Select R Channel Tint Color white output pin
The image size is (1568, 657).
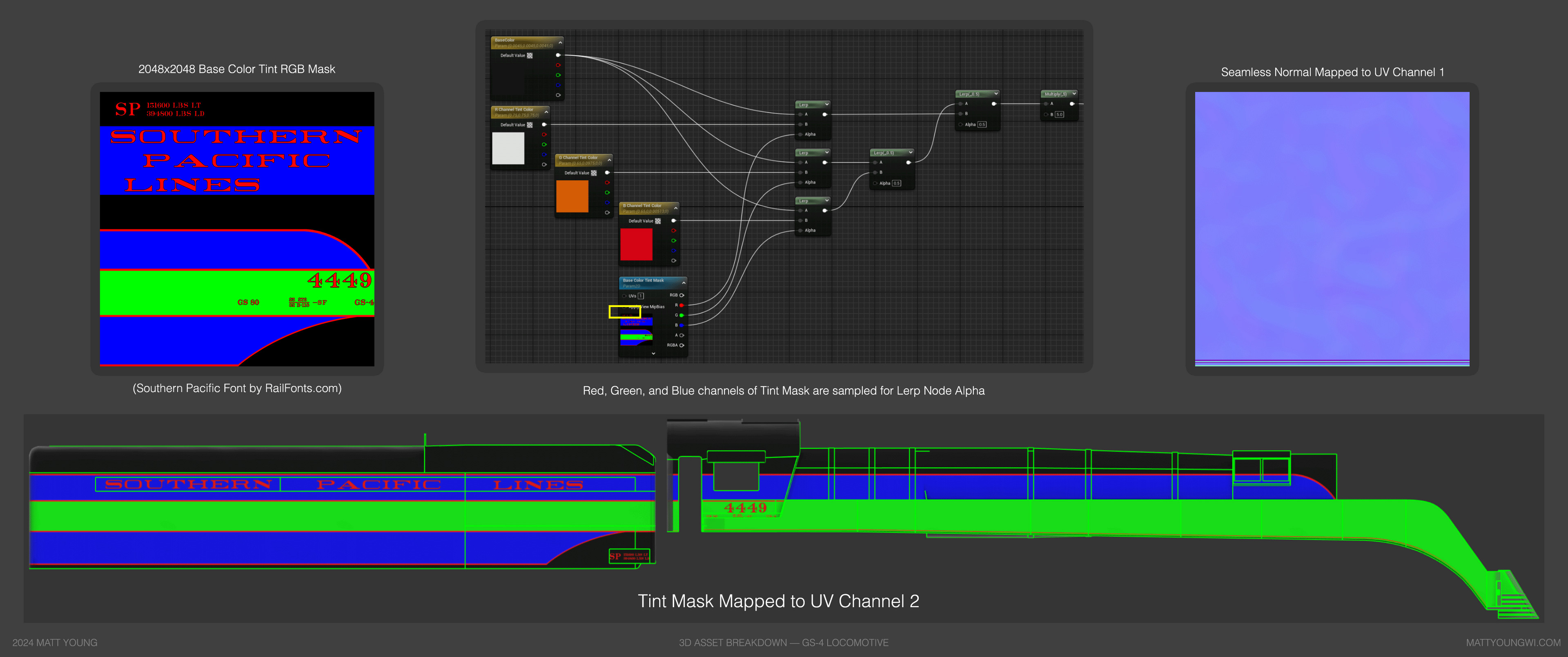(x=544, y=125)
